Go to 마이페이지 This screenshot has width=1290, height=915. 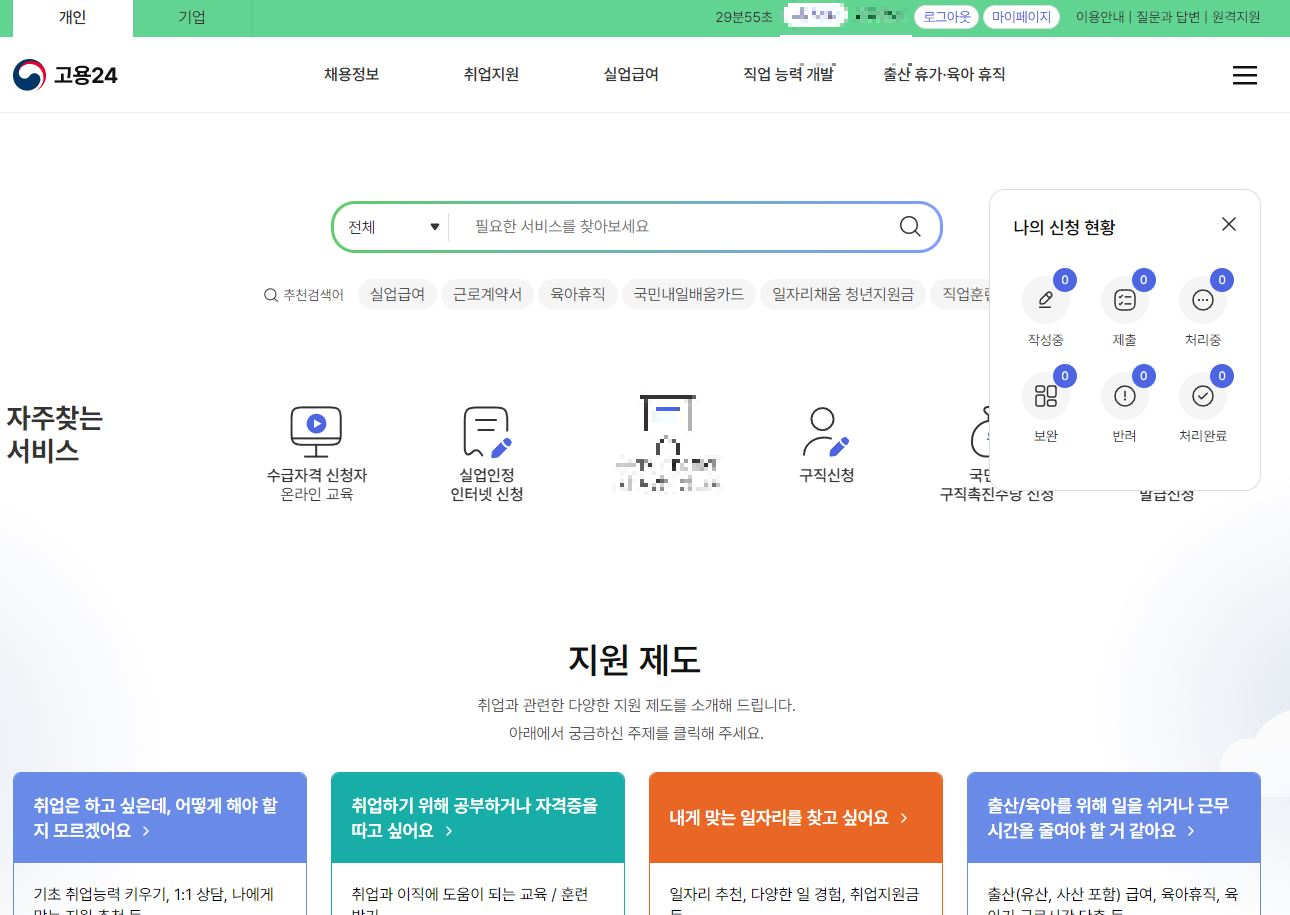coord(1020,17)
